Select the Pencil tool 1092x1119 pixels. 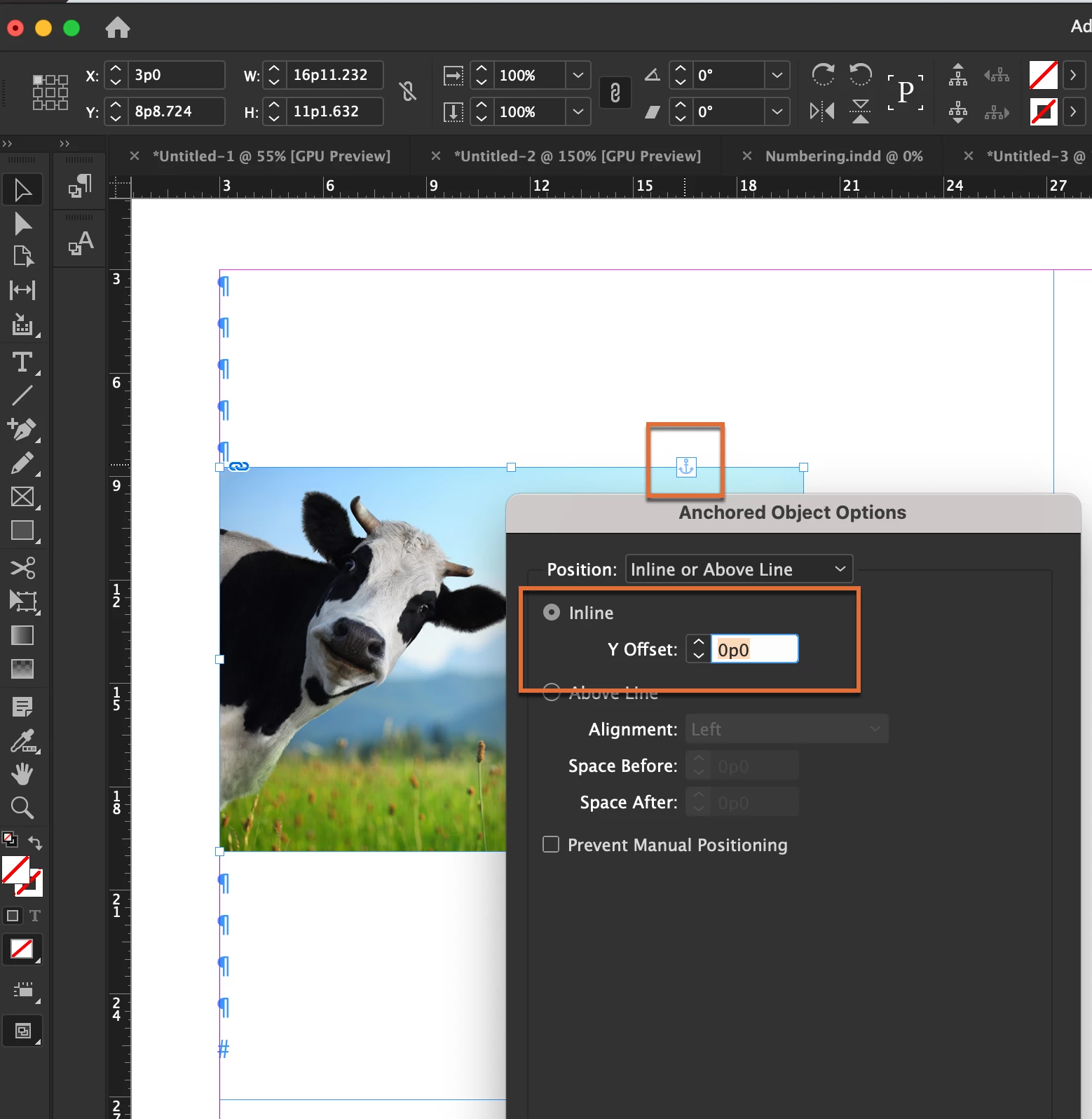[22, 463]
